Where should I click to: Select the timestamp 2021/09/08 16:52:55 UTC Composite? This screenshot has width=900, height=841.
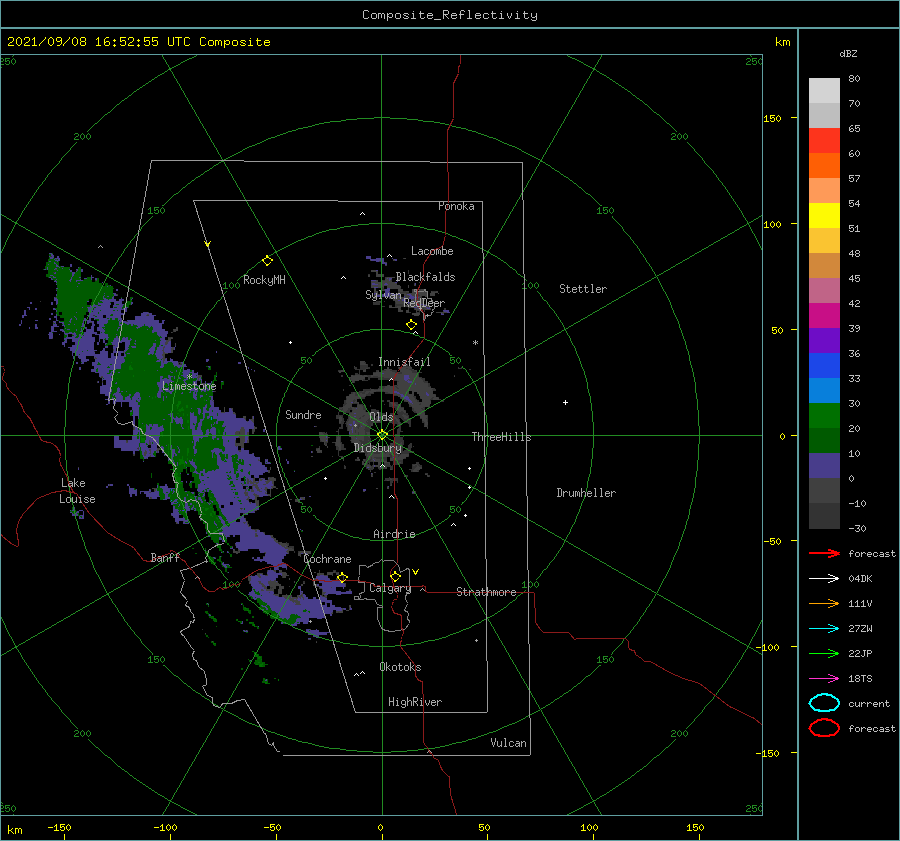(138, 42)
